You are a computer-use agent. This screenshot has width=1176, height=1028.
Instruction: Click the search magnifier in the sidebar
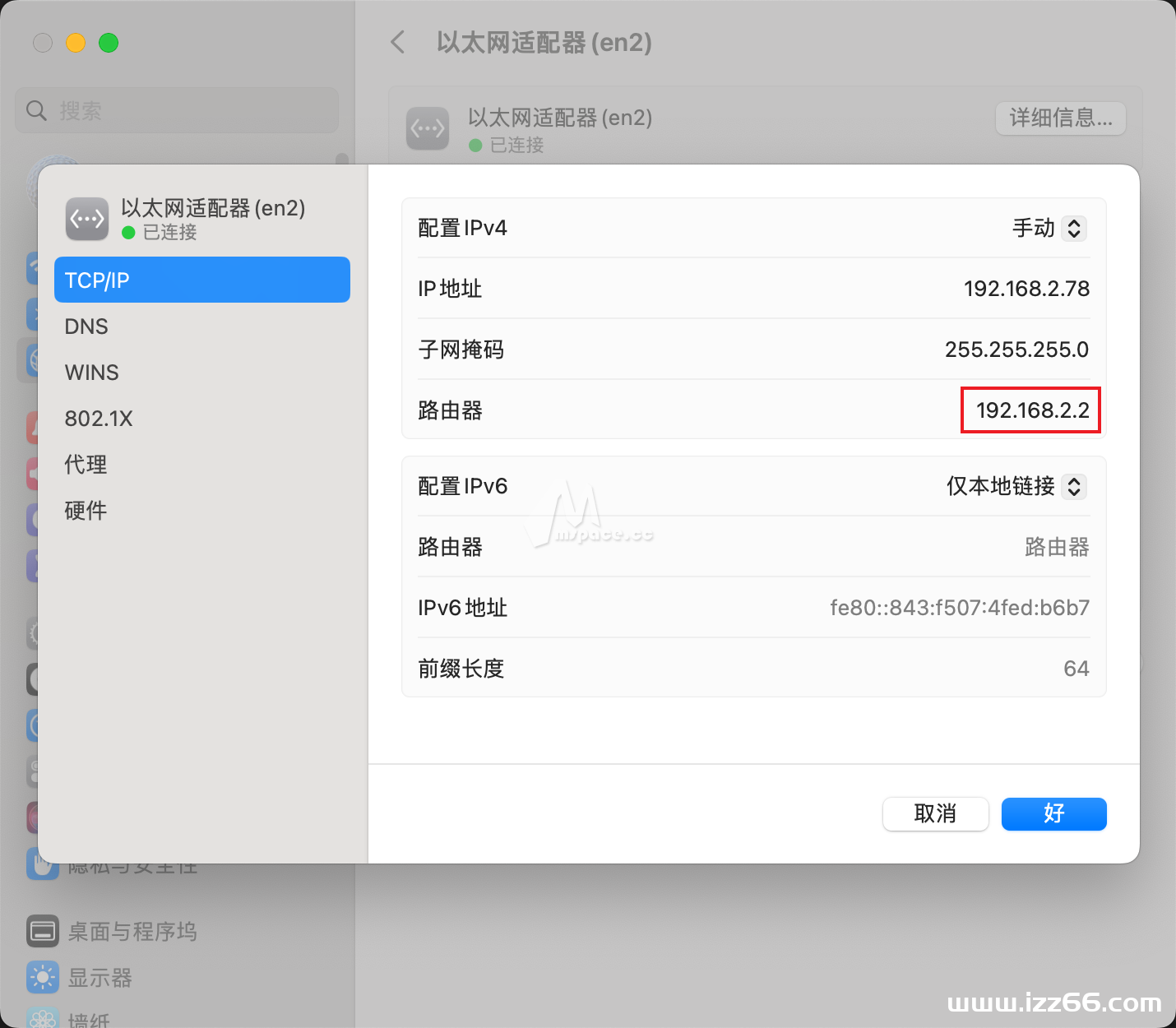(36, 110)
